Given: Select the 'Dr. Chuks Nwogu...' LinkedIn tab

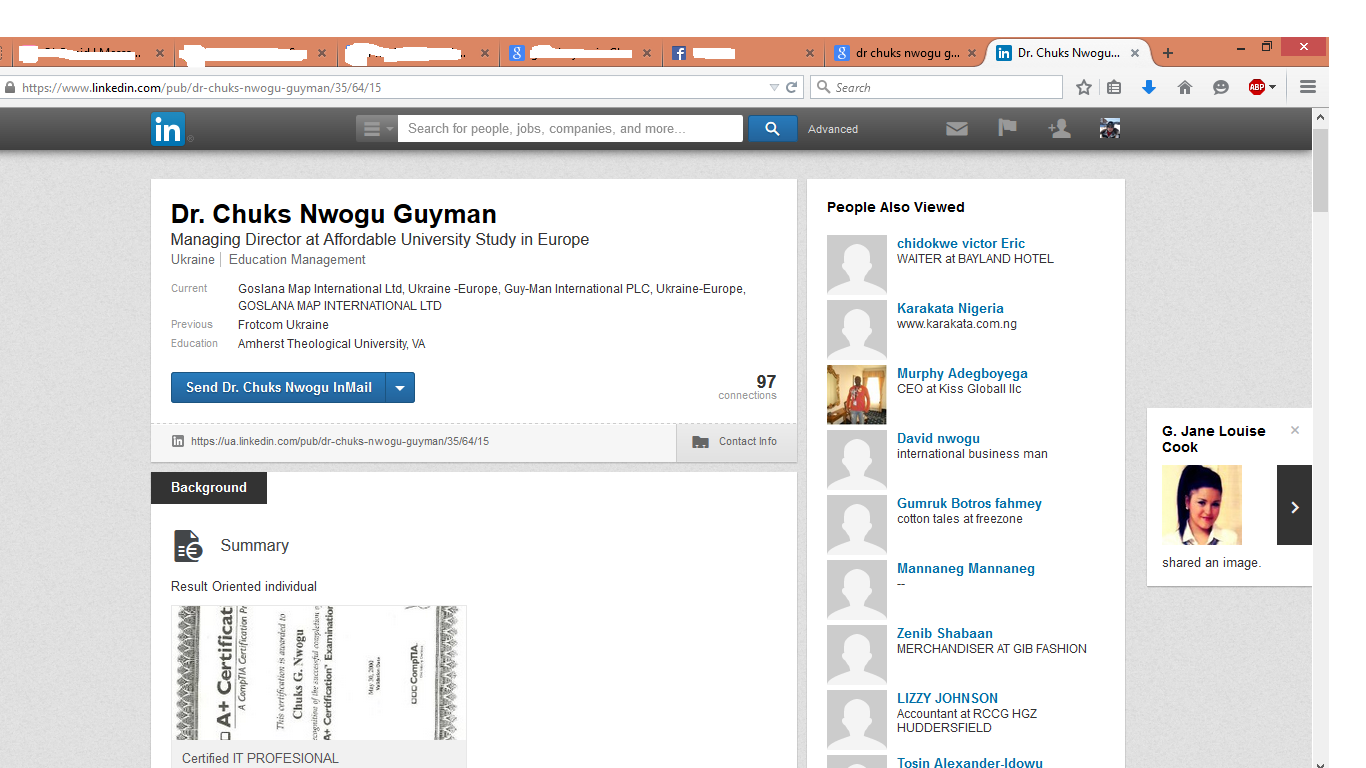Looking at the screenshot, I should point(1068,53).
